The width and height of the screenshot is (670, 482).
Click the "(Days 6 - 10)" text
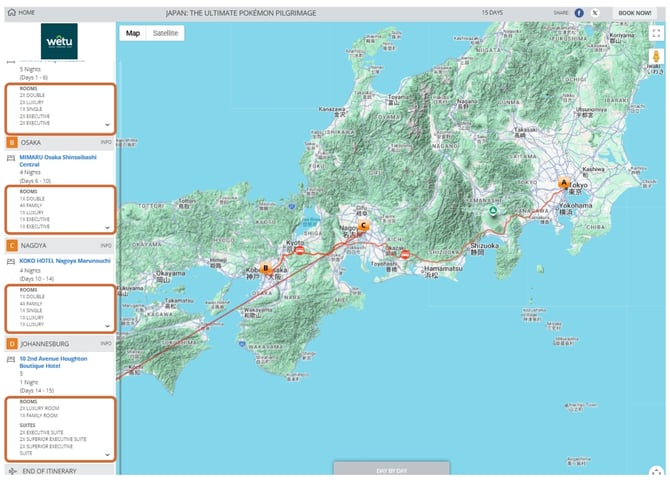(35, 181)
